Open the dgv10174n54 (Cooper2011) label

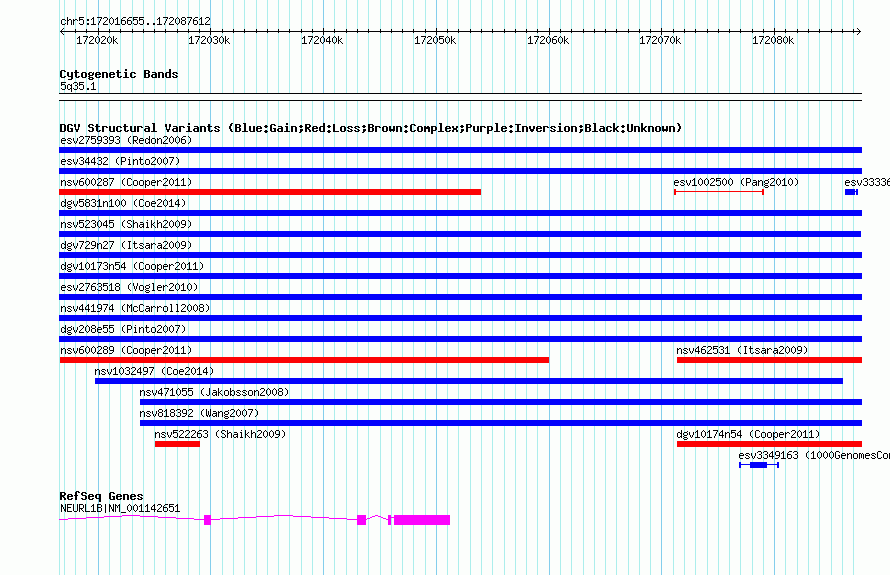tap(748, 434)
